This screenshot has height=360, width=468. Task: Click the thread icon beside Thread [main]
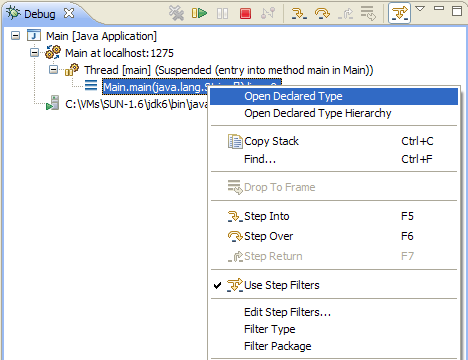pyautogui.click(x=72, y=69)
